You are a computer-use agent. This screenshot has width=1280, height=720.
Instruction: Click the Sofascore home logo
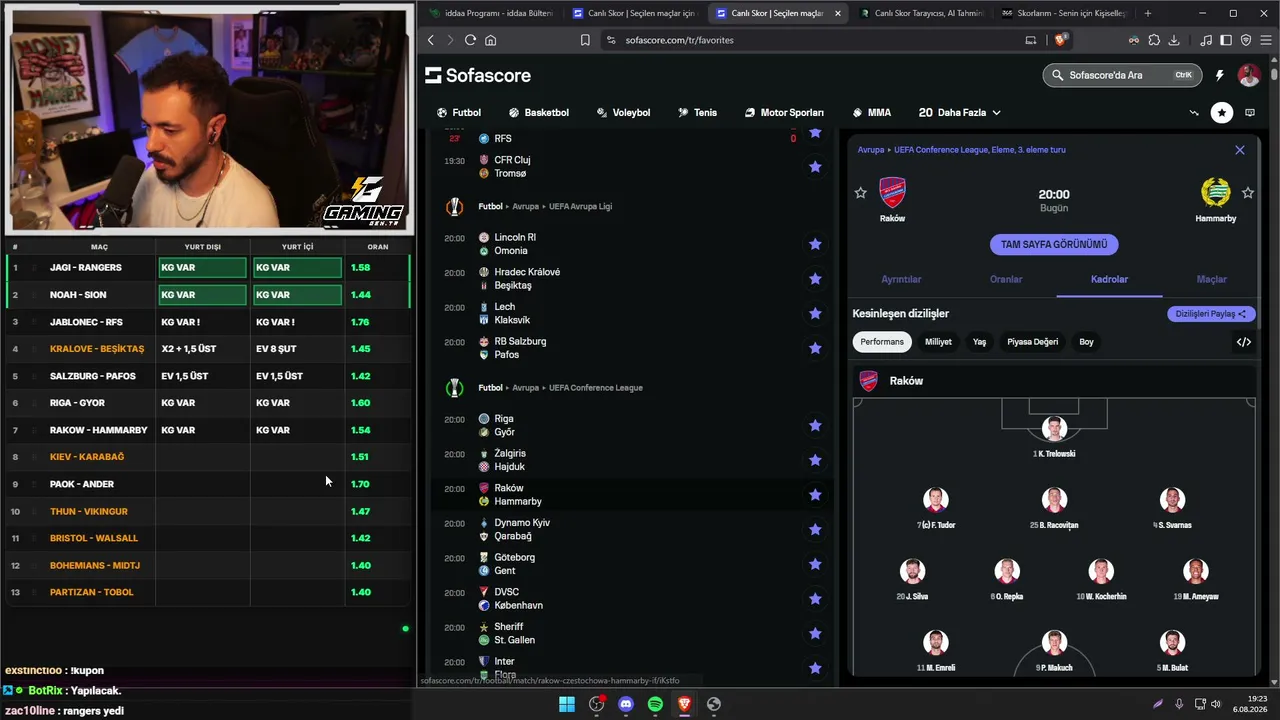[478, 76]
